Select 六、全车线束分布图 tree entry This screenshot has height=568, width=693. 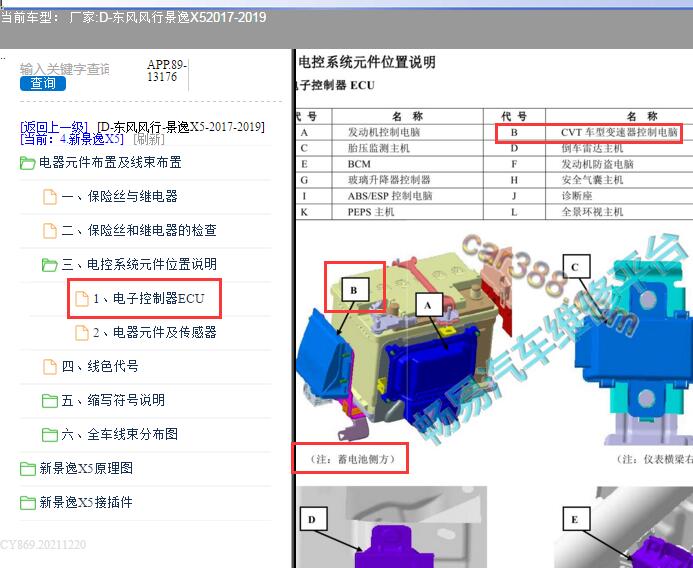coord(119,435)
